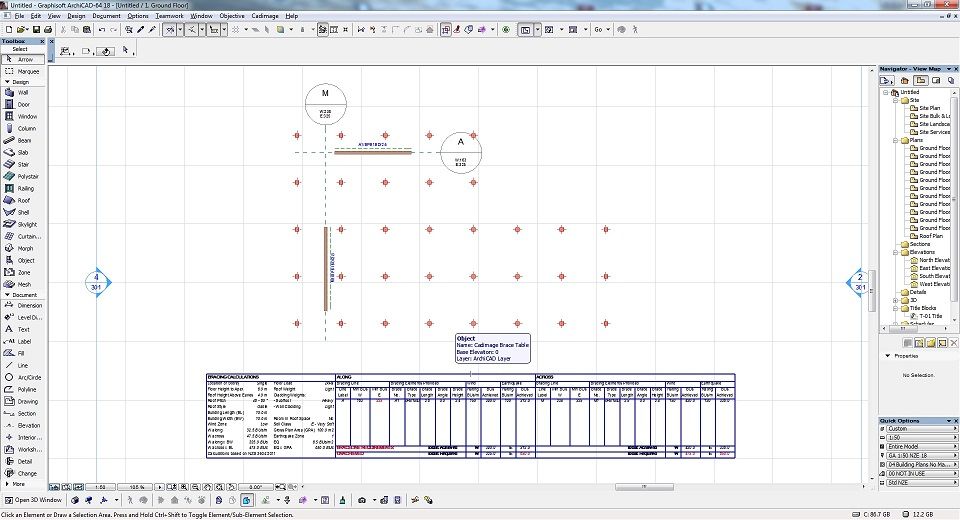Select the Object tool in Toolbox
This screenshot has height=520, width=960.
coord(23,260)
